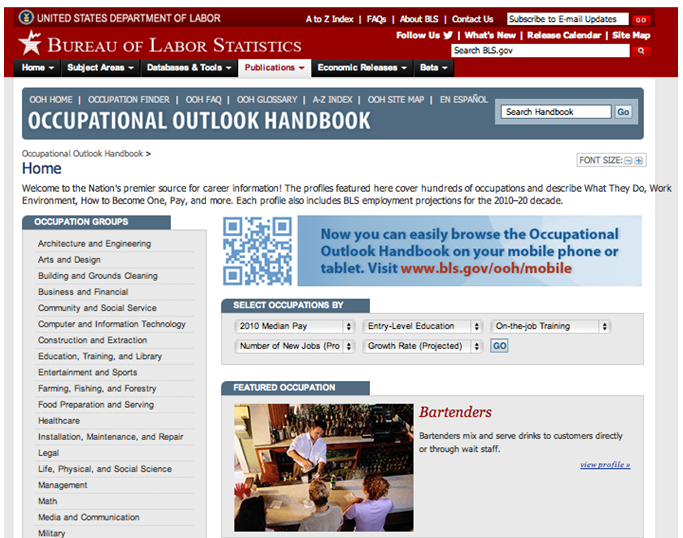Select Business and Financial group
Image resolution: width=683 pixels, height=538 pixels.
(83, 292)
